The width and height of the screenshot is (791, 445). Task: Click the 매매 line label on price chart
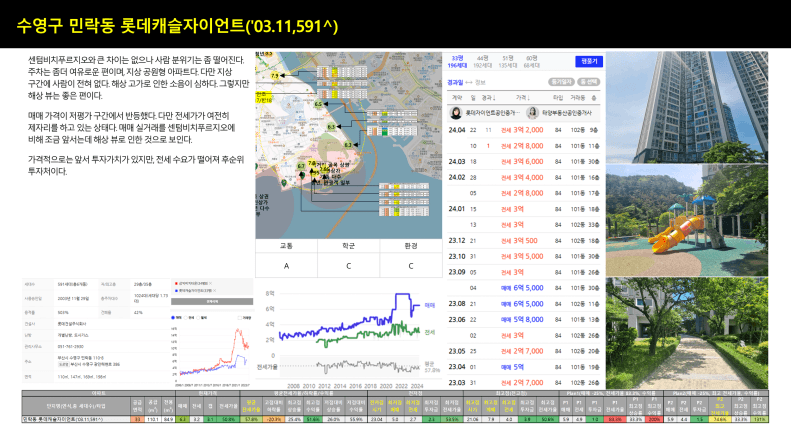(x=430, y=305)
